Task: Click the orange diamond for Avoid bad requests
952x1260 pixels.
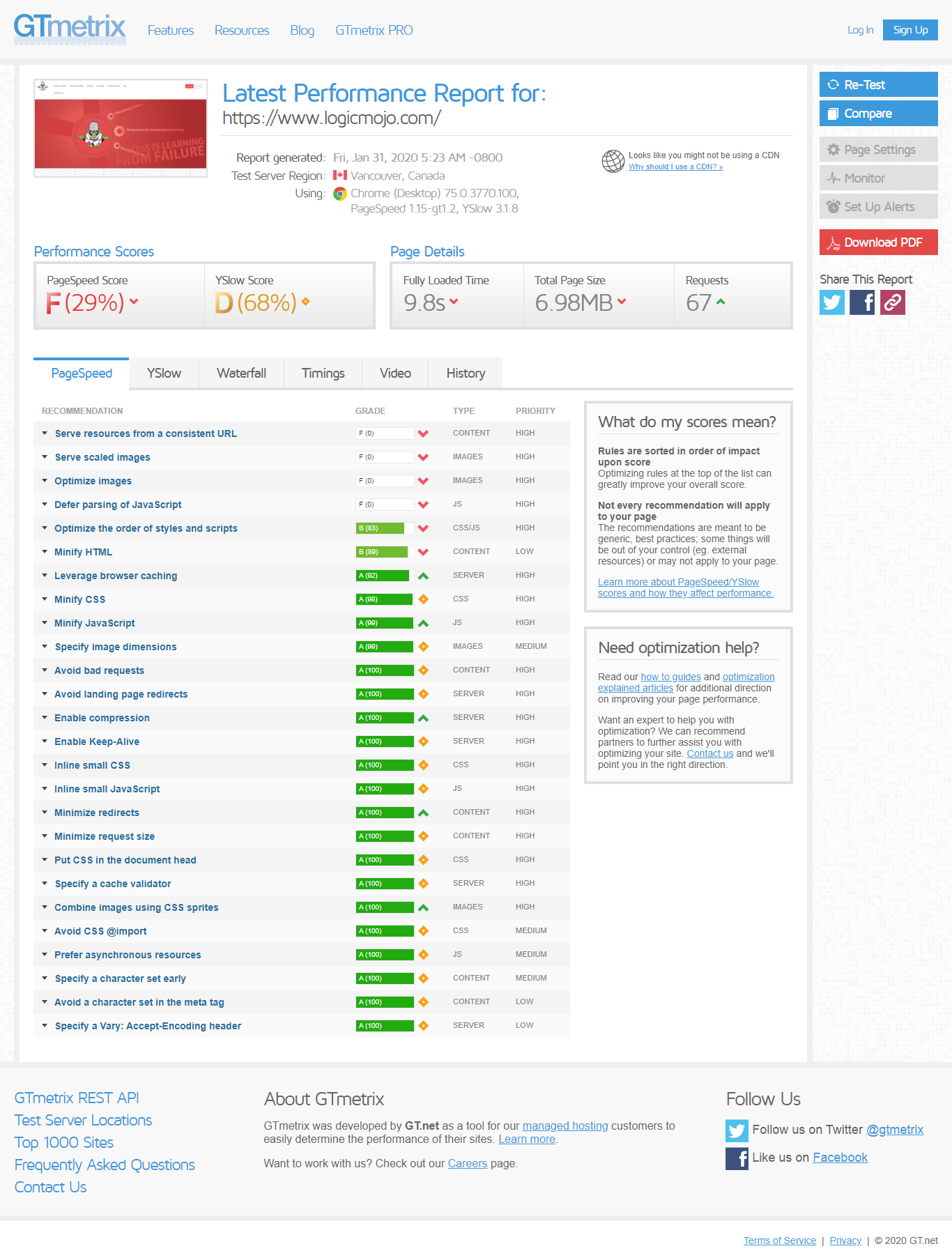Action: click(x=423, y=670)
